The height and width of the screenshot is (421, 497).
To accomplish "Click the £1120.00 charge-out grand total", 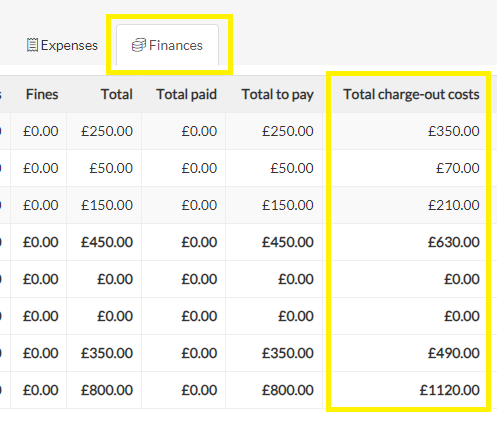I will click(x=450, y=390).
